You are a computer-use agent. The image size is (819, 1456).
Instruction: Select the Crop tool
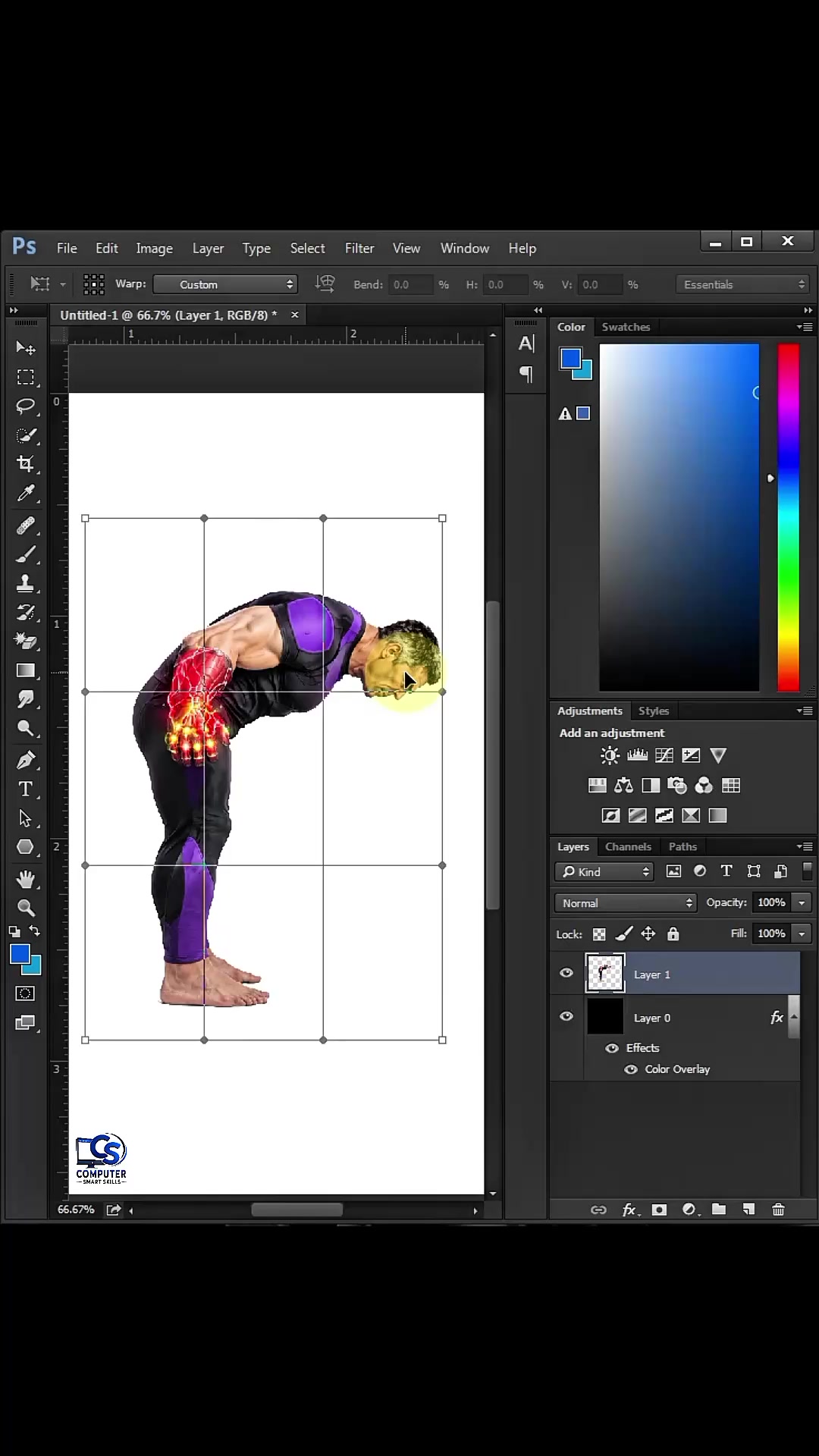pos(26,464)
